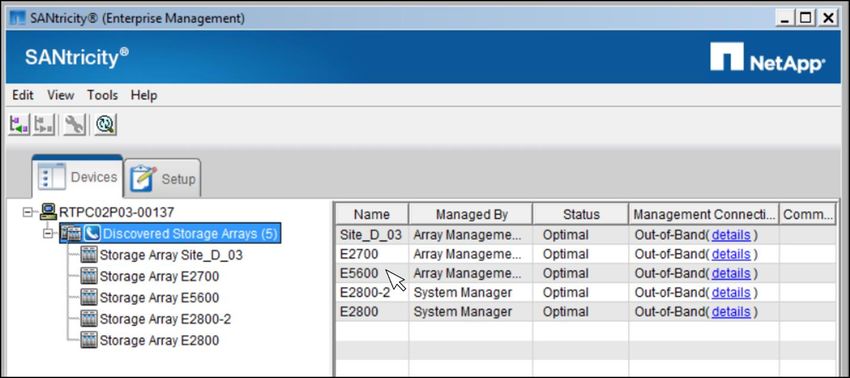Open details link for the E2800-2 row
850x378 pixels.
click(x=731, y=292)
